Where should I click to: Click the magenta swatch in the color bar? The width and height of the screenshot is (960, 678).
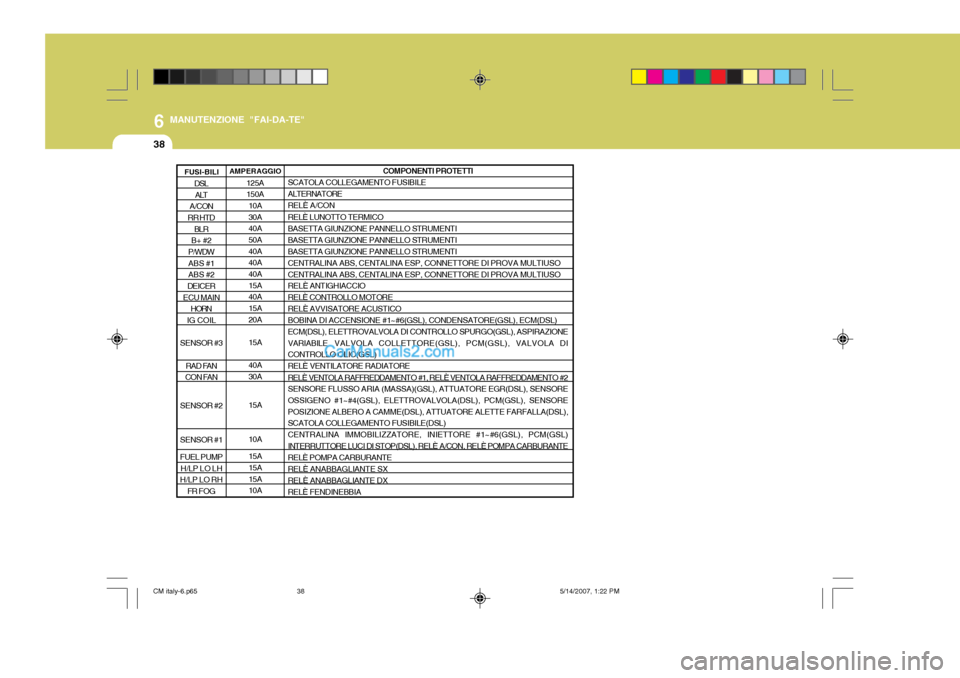[x=654, y=77]
